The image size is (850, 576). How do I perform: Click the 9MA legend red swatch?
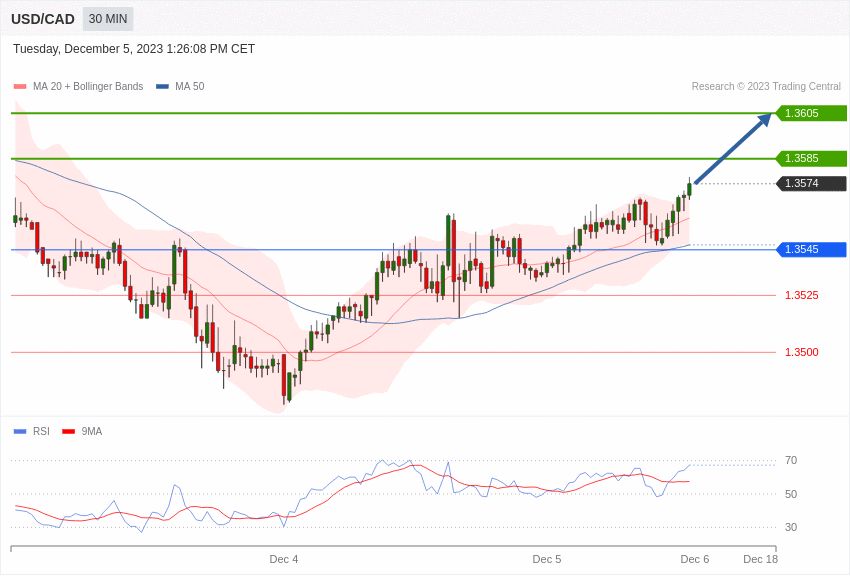click(69, 432)
